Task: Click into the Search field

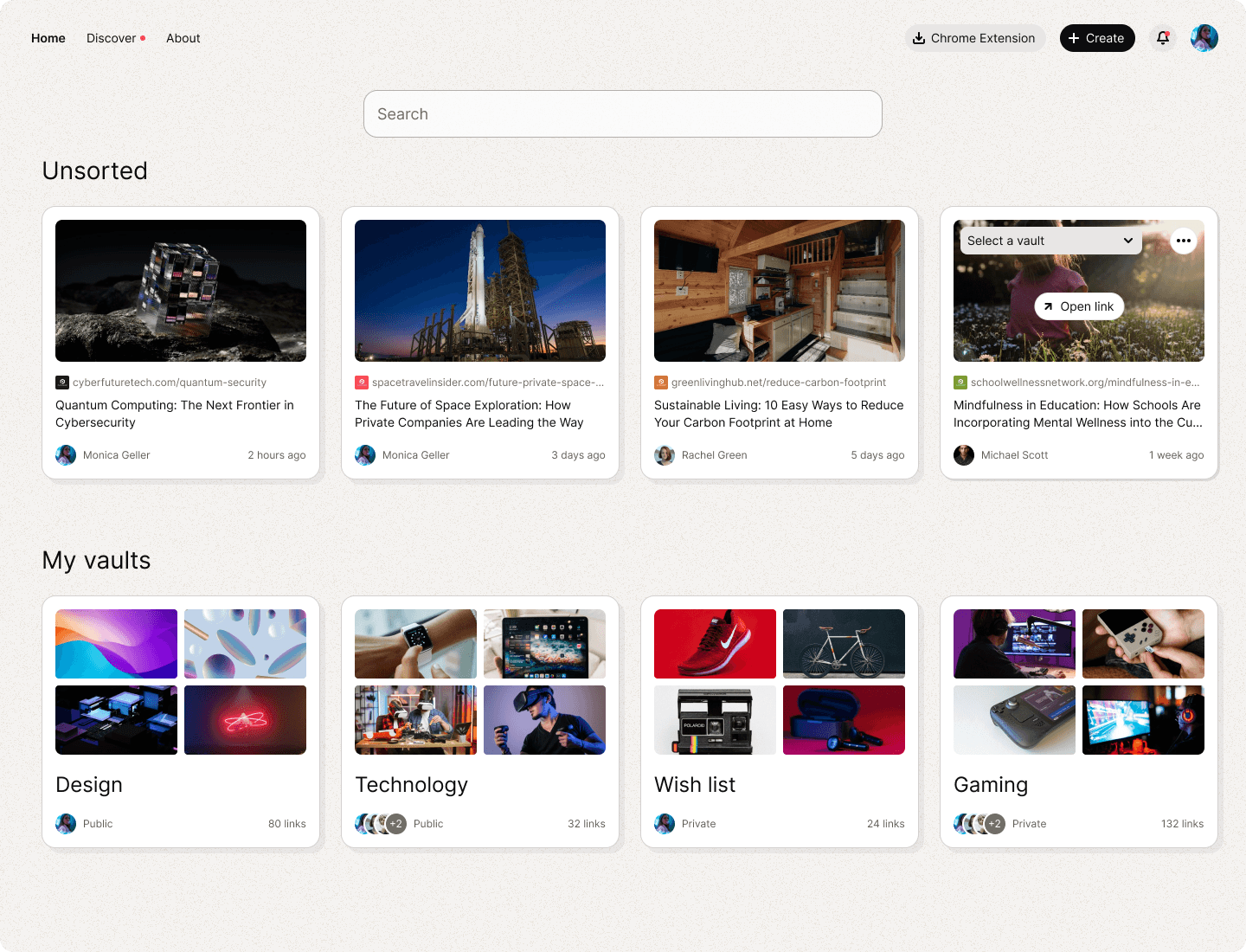Action: [x=622, y=114]
